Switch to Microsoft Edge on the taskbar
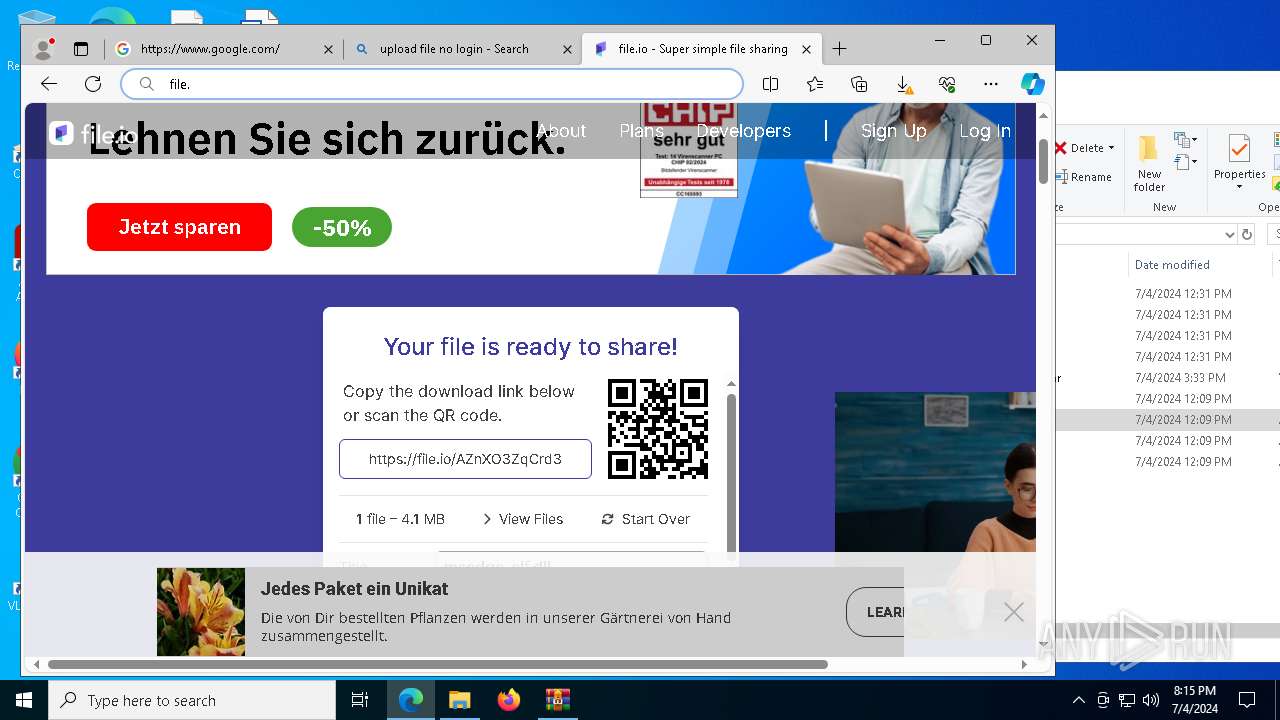 click(410, 700)
